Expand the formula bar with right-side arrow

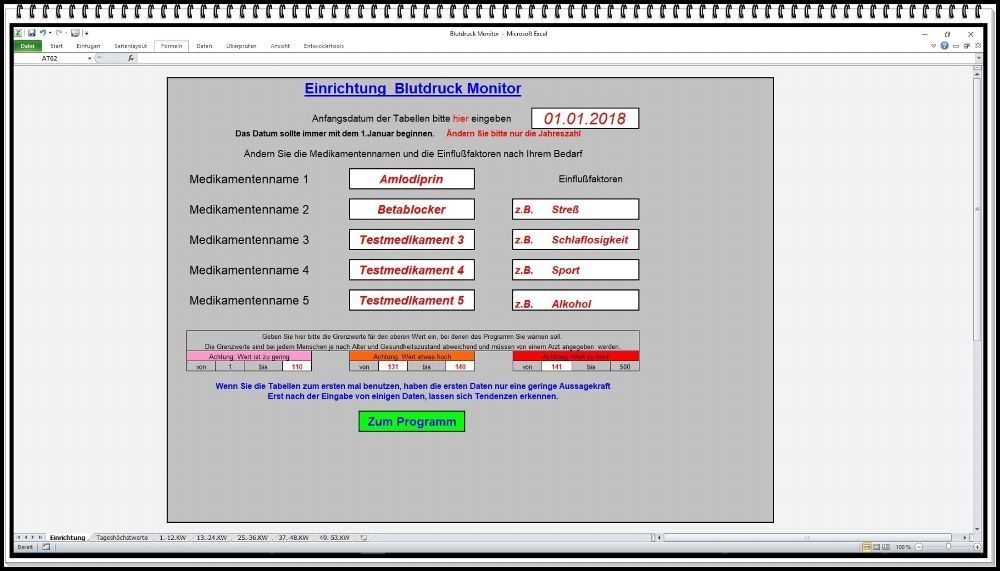[x=979, y=58]
